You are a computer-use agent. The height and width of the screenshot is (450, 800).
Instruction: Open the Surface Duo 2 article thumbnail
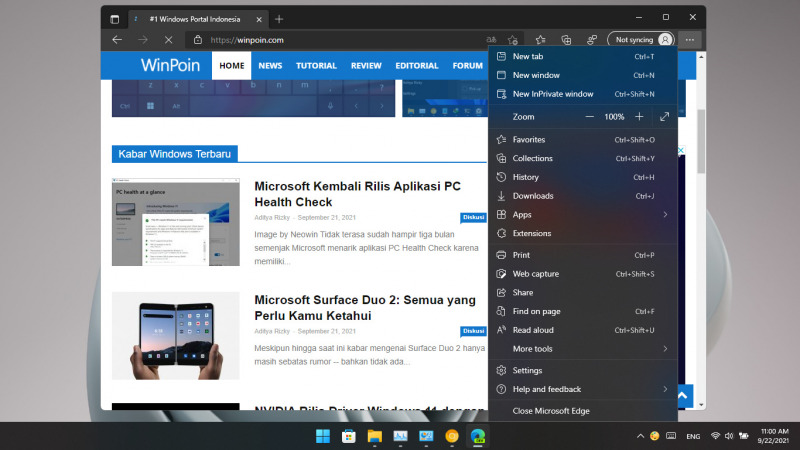[176, 336]
